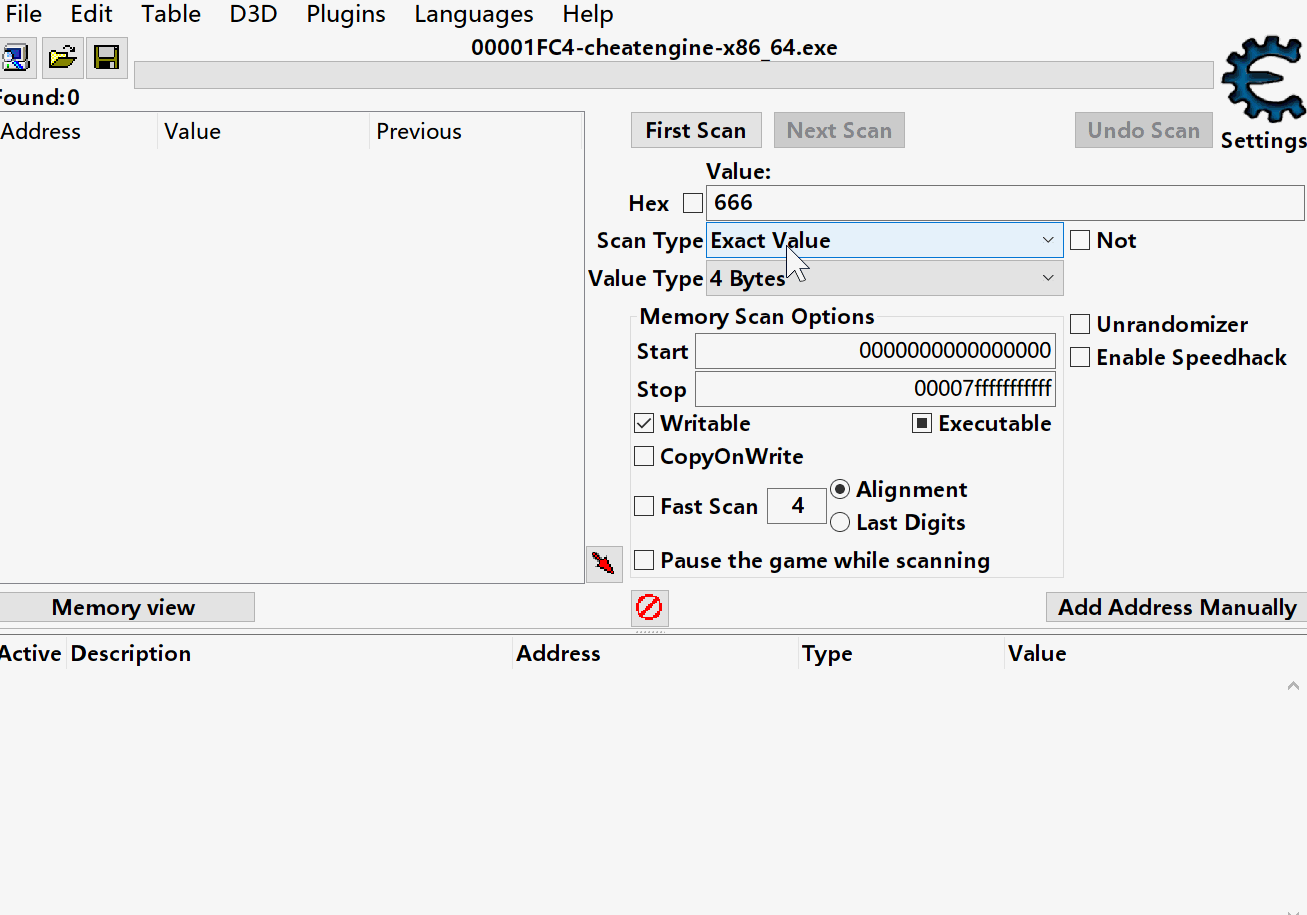Click the save floppy disk icon
The height and width of the screenshot is (915, 1307).
pos(107,58)
